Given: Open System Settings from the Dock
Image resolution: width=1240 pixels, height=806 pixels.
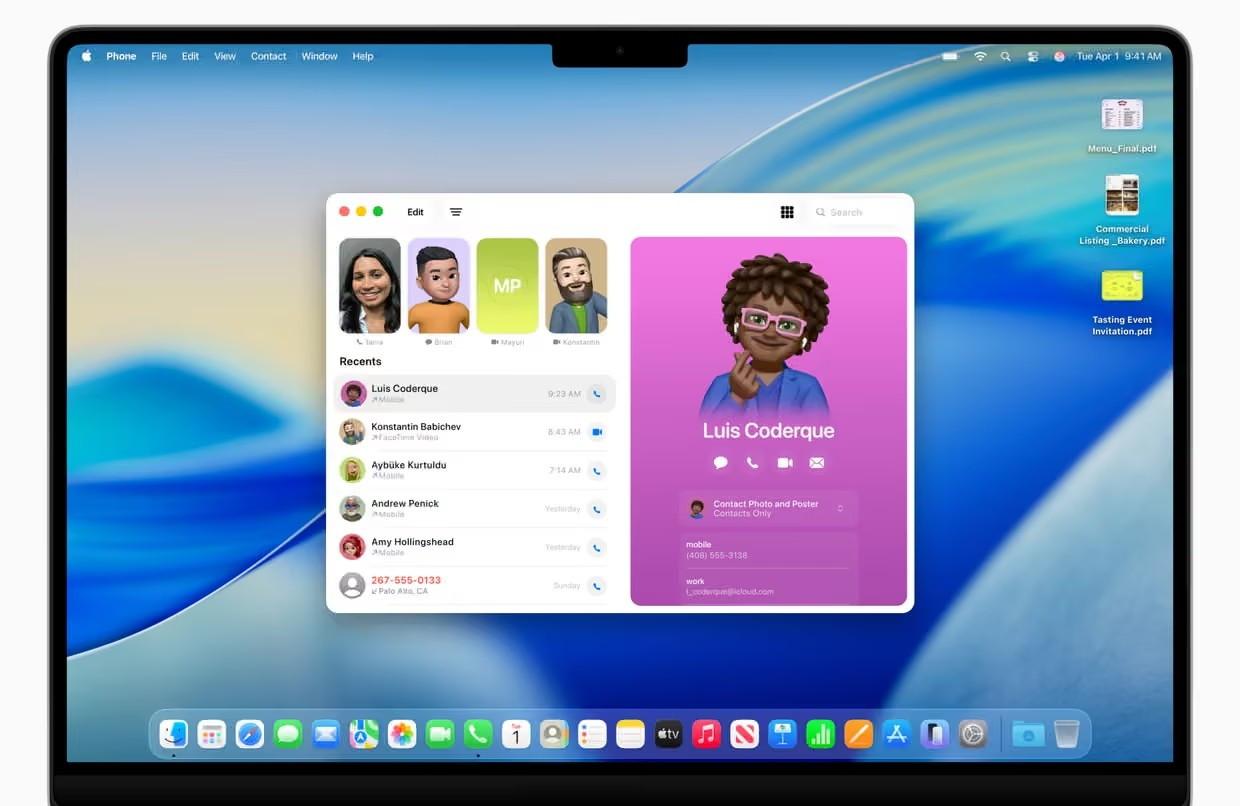Looking at the screenshot, I should point(972,734).
